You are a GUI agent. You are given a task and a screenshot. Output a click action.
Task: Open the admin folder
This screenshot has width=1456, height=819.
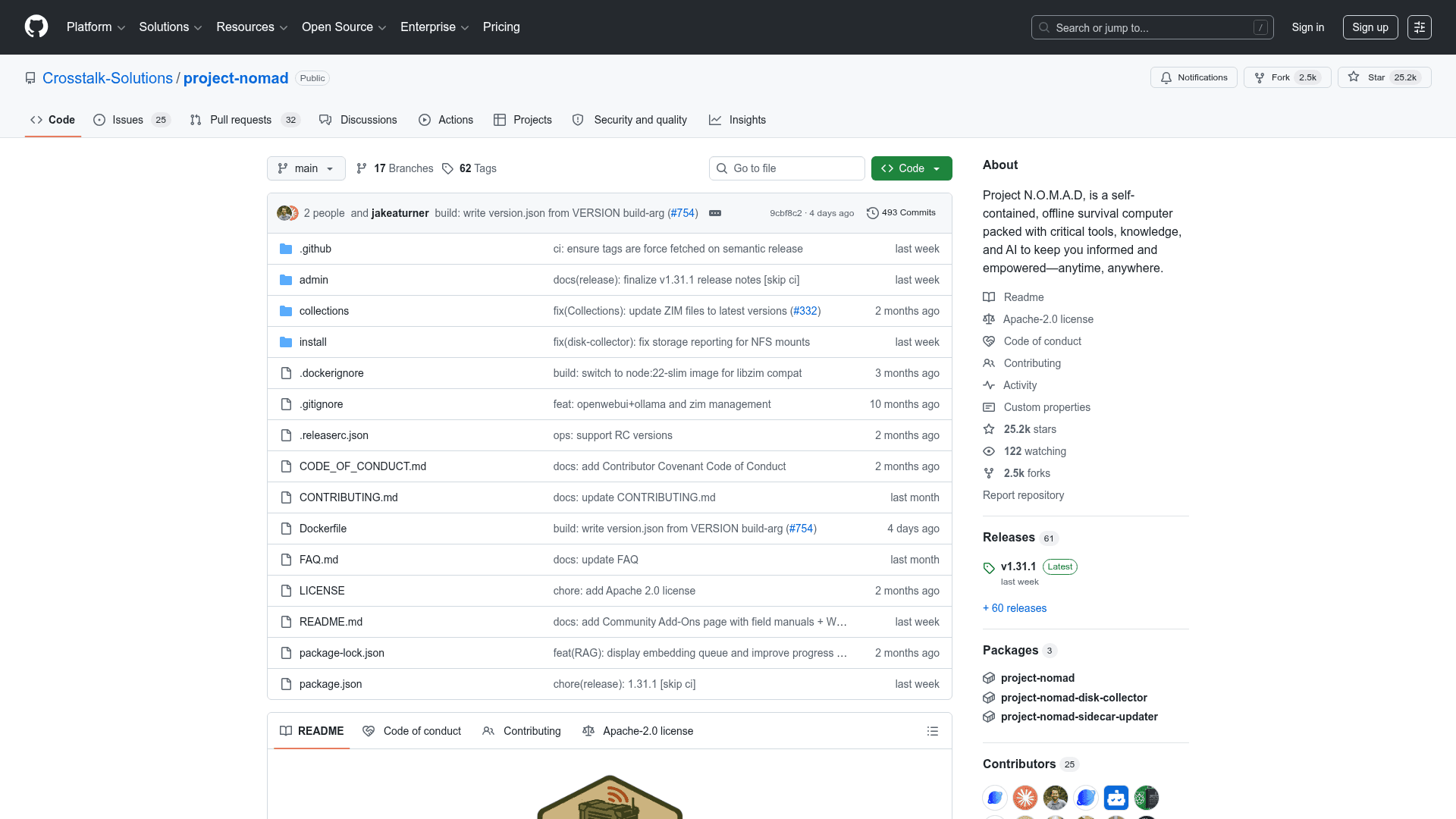[x=313, y=280]
